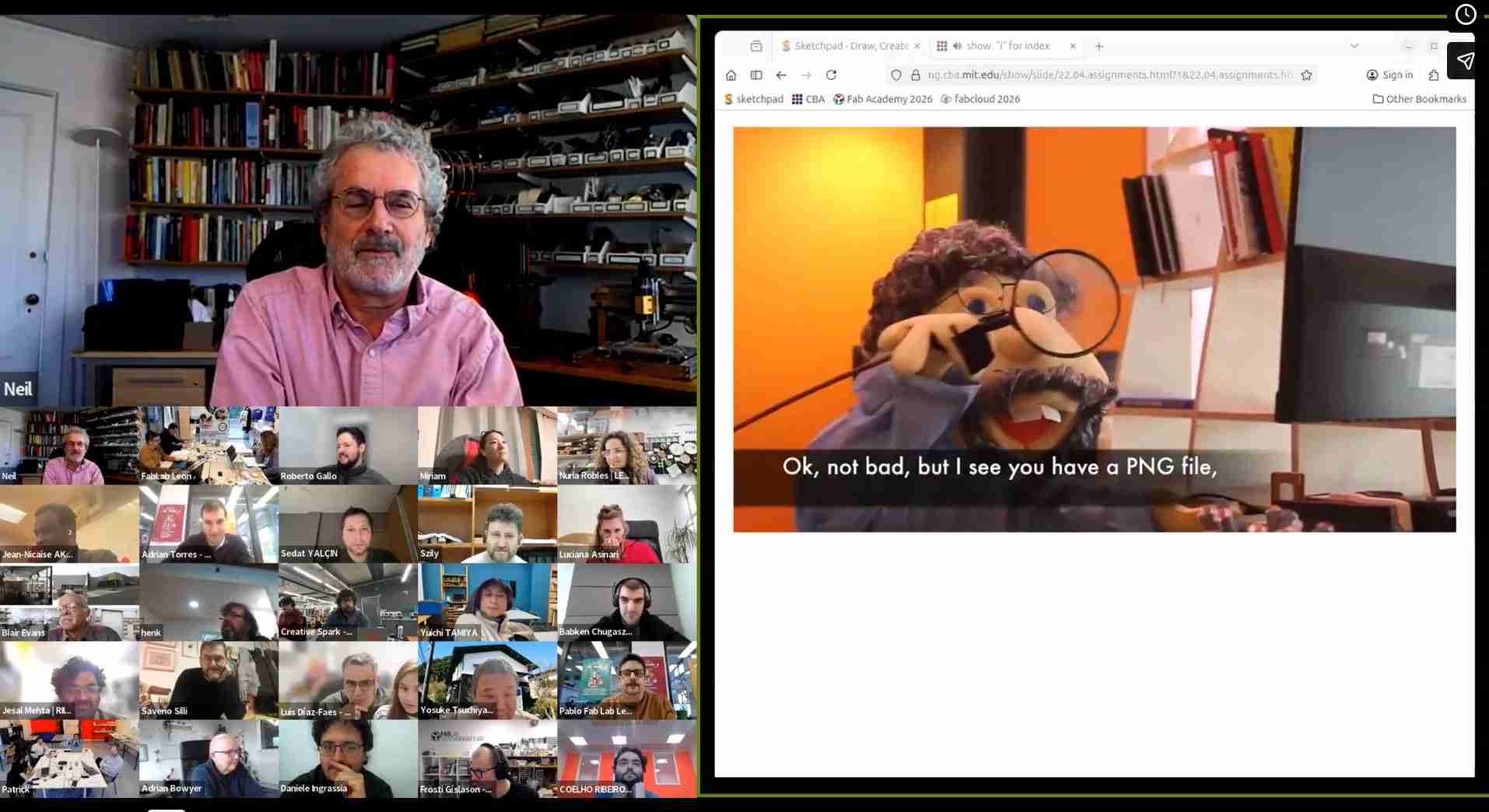This screenshot has width=1489, height=812.
Task: Click the clock icon in the top corner
Action: (1466, 15)
